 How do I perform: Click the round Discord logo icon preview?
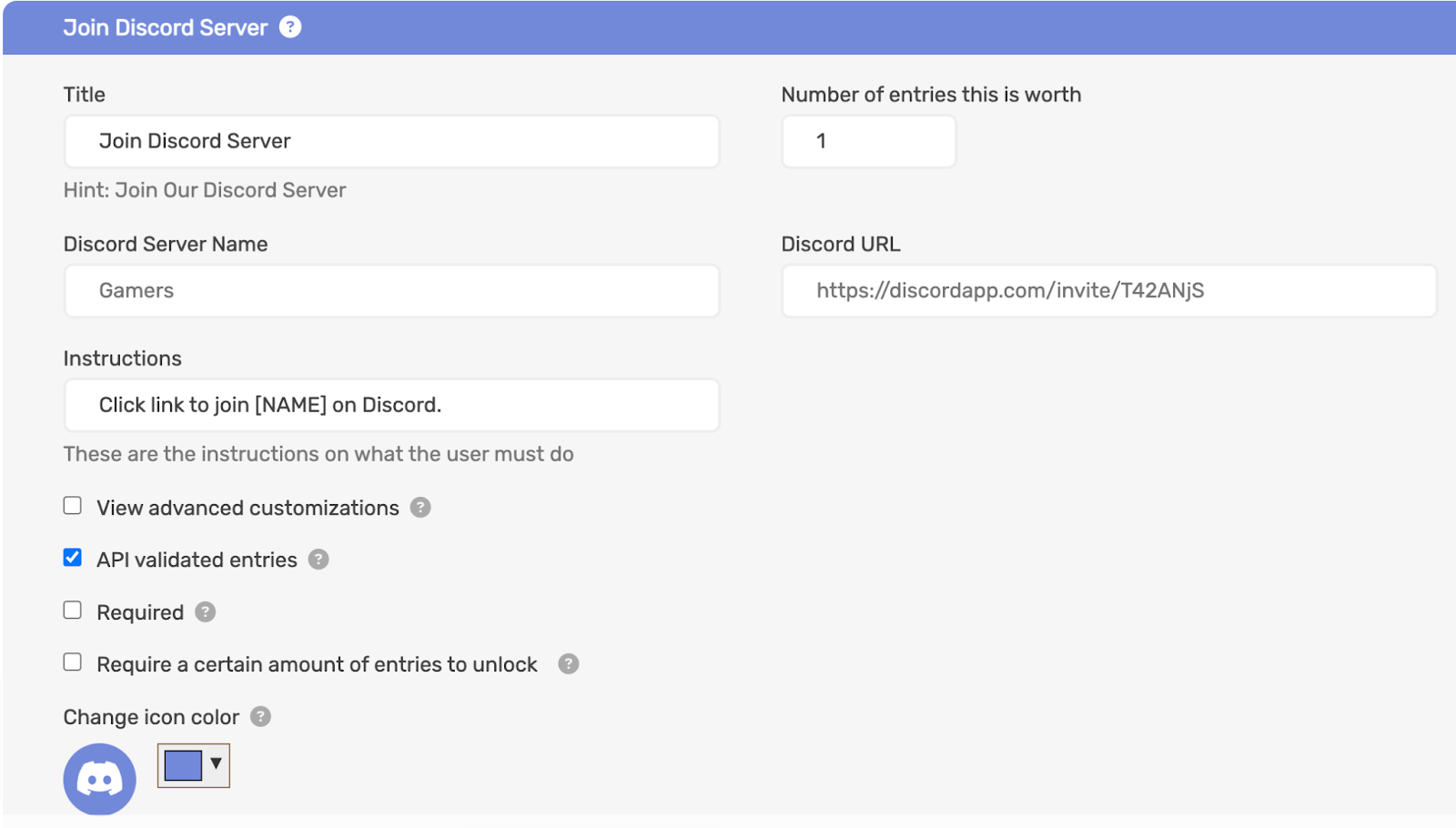point(100,780)
